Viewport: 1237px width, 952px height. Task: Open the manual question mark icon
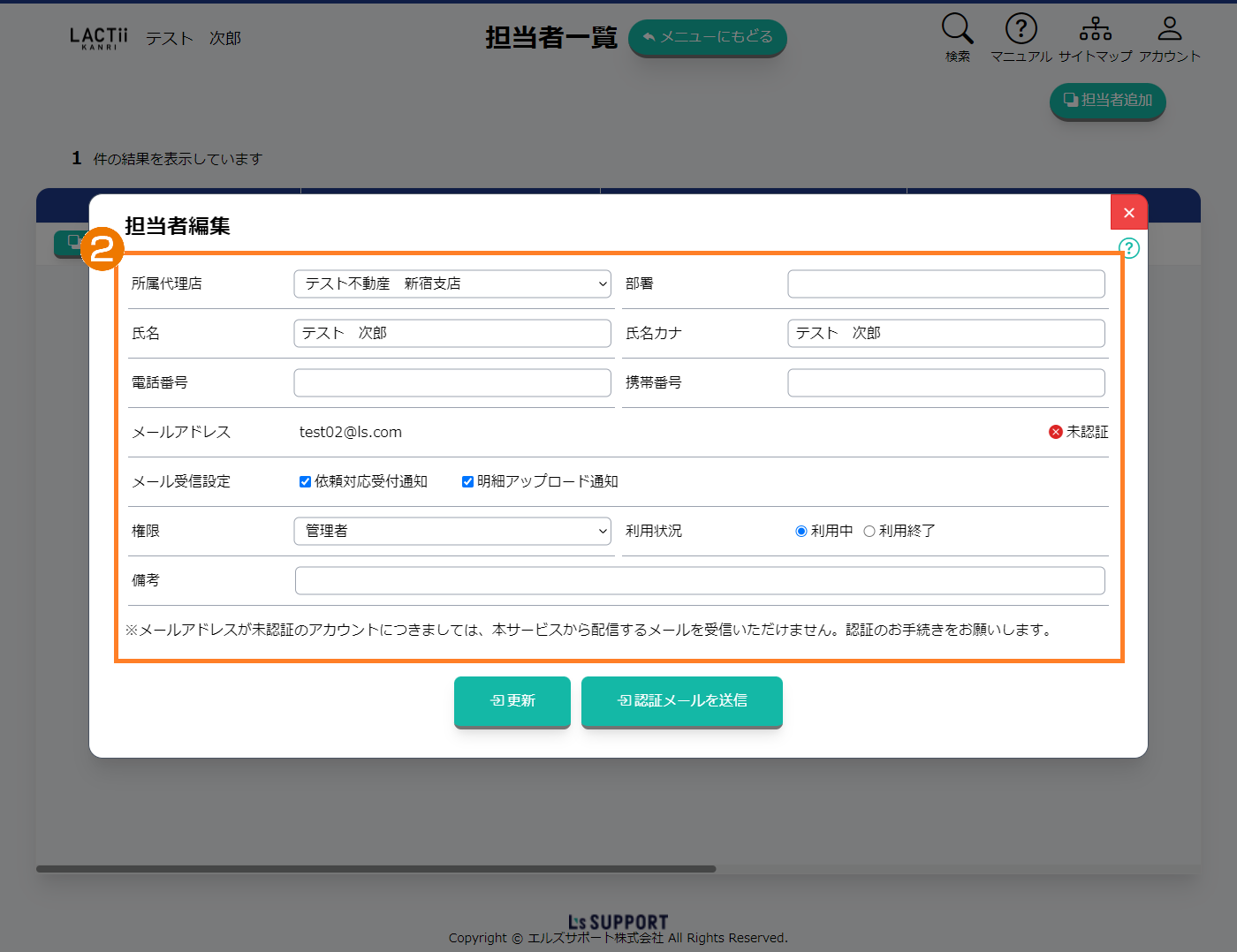(x=1021, y=28)
